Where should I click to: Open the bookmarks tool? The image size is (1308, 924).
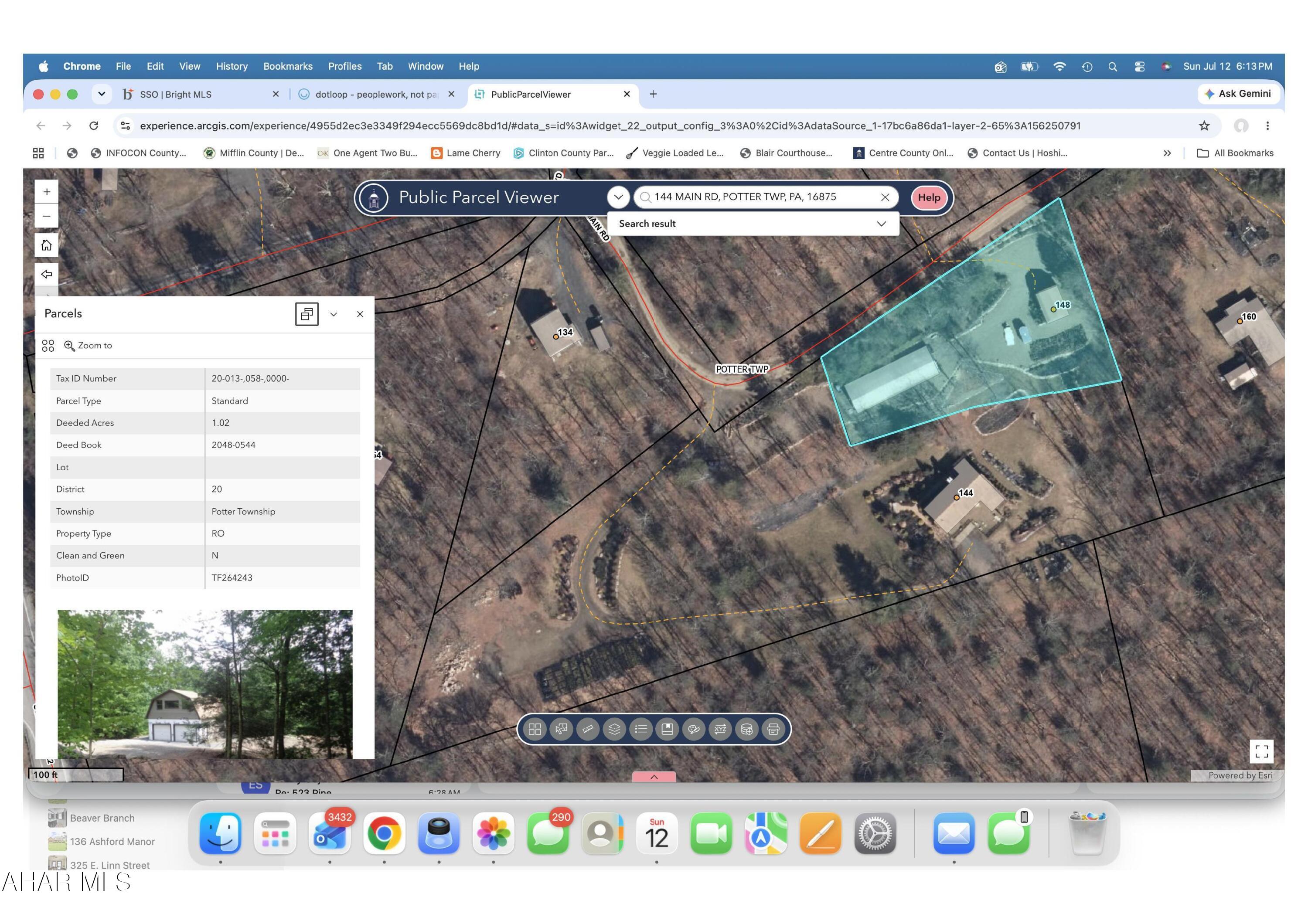667,729
